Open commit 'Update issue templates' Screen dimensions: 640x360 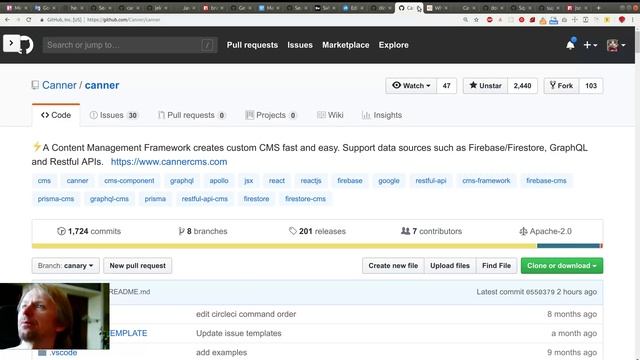coord(239,333)
